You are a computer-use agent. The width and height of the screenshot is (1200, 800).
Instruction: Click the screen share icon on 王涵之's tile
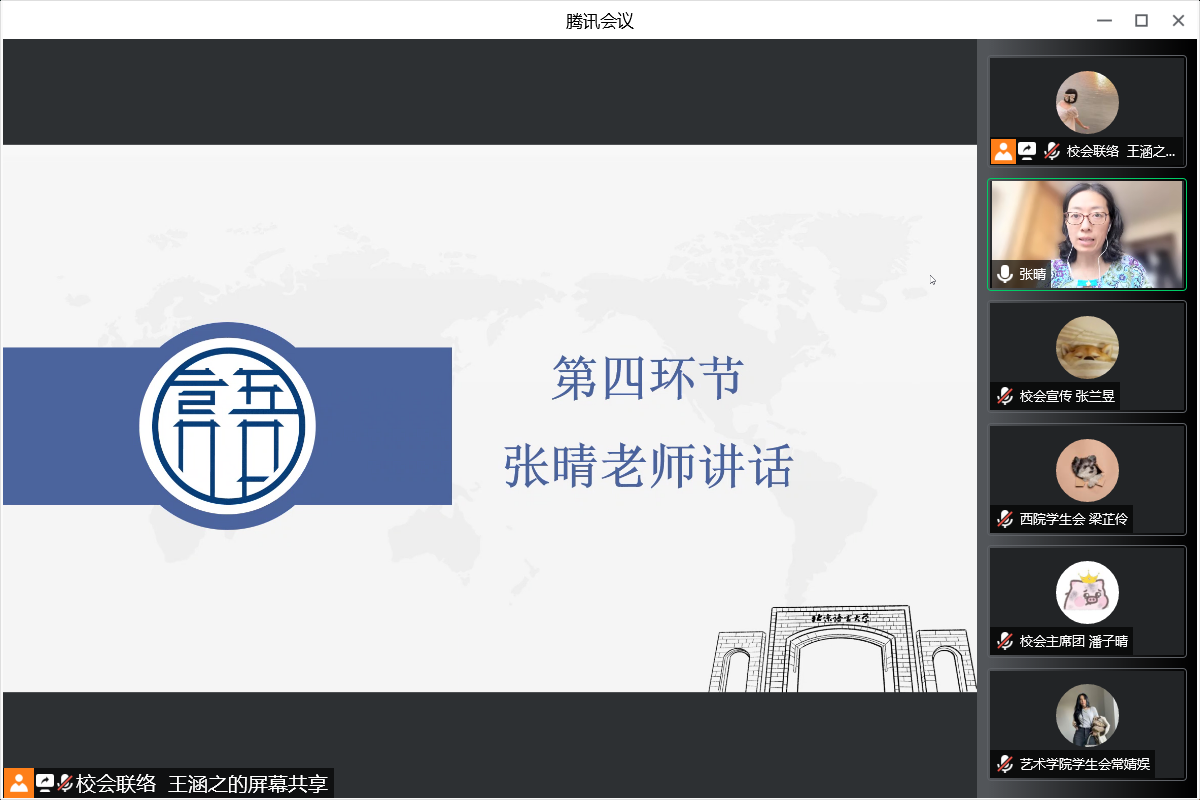click(x=1027, y=151)
